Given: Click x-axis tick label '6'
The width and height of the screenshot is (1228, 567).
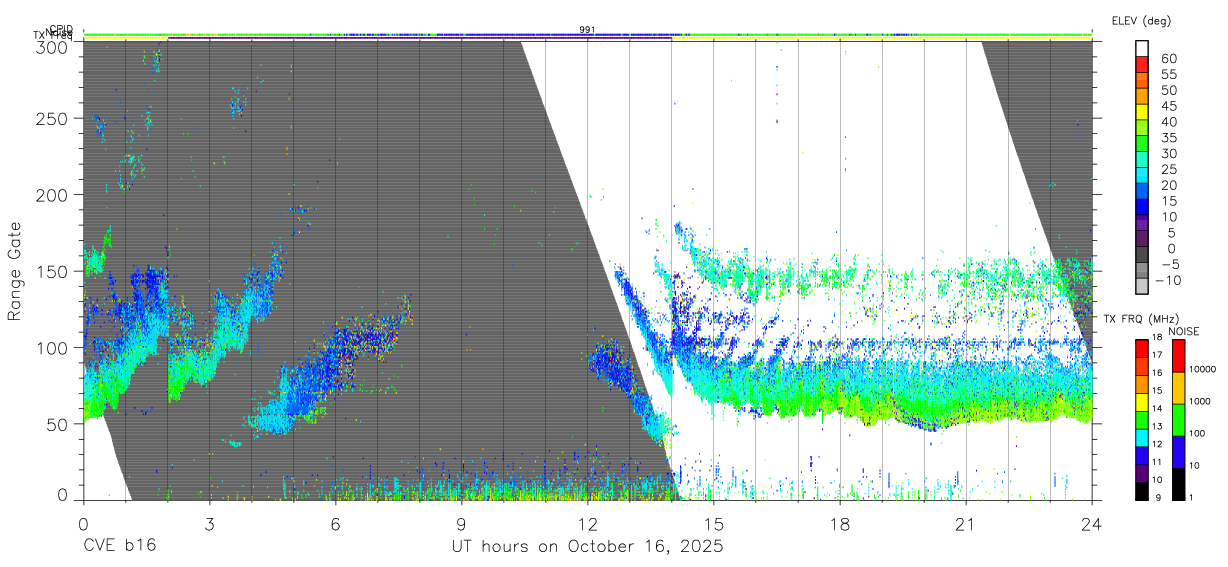Looking at the screenshot, I should pyautogui.click(x=335, y=523).
